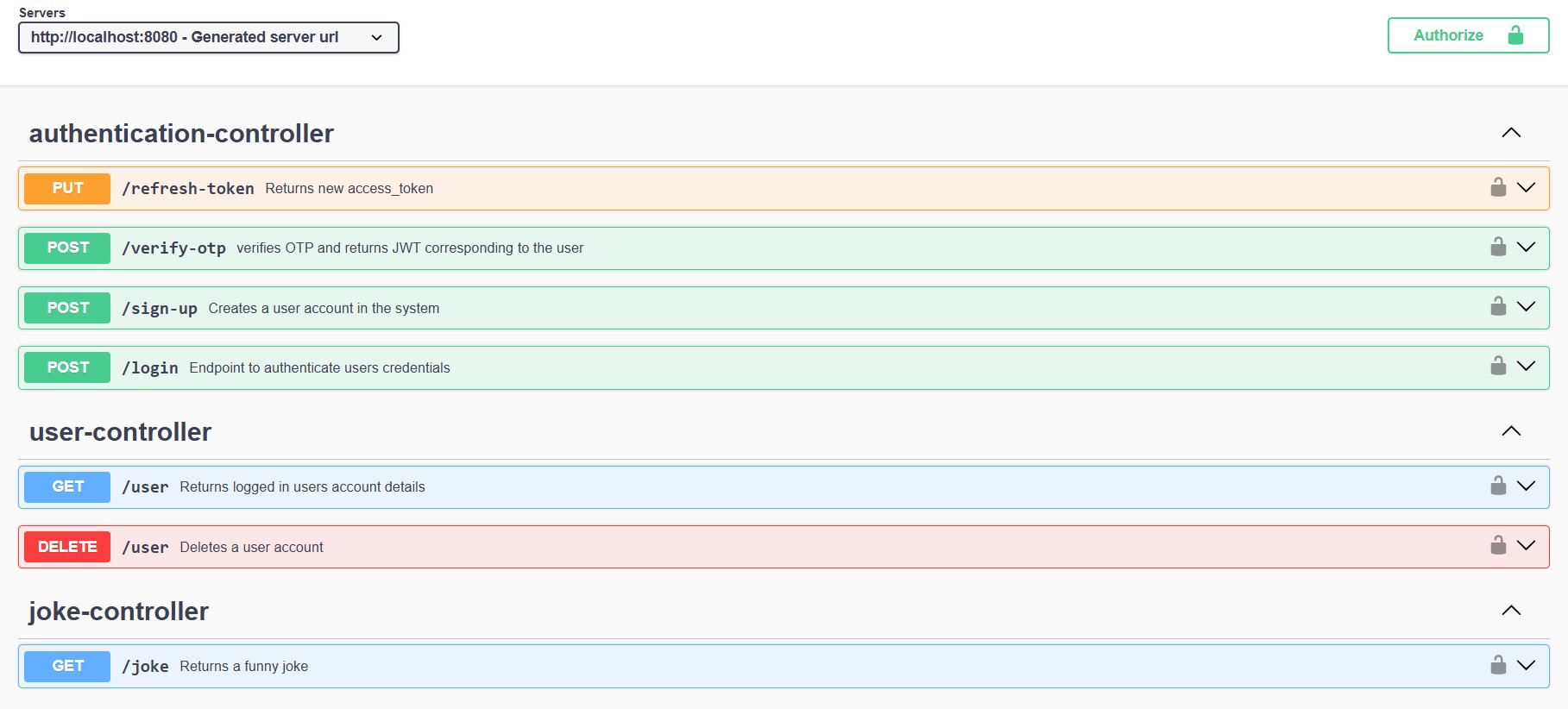Open the Servers dropdown list
1568x709 pixels.
tap(209, 37)
